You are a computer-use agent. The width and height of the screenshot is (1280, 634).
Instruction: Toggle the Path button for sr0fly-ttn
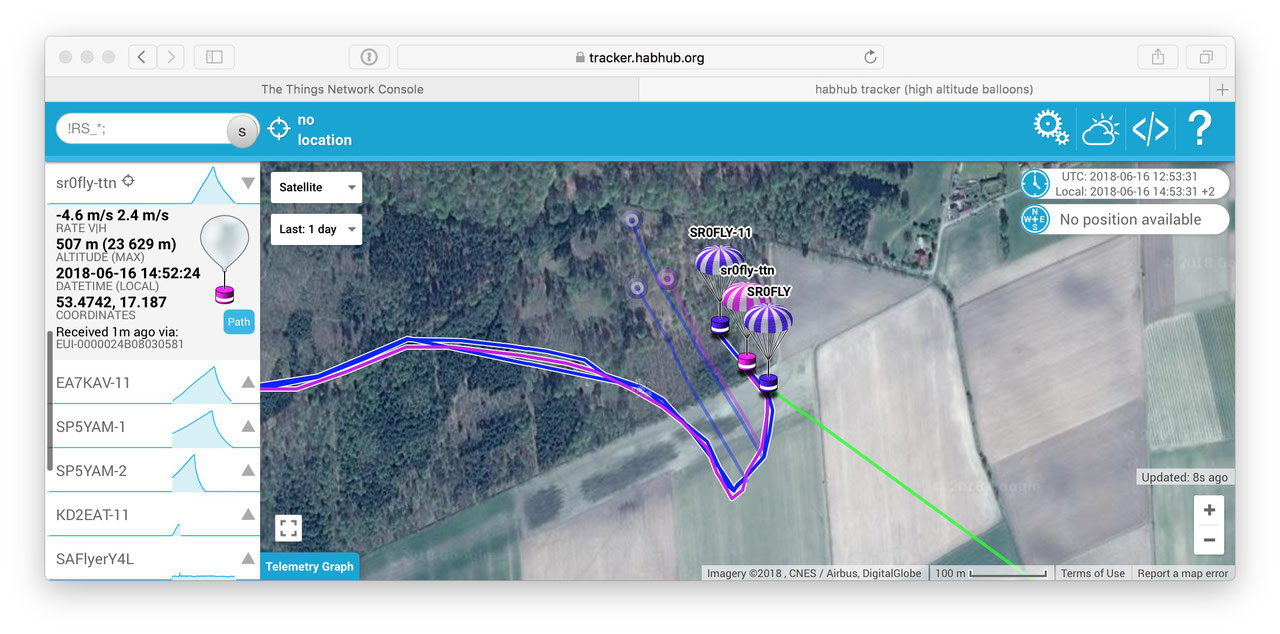[x=239, y=322]
